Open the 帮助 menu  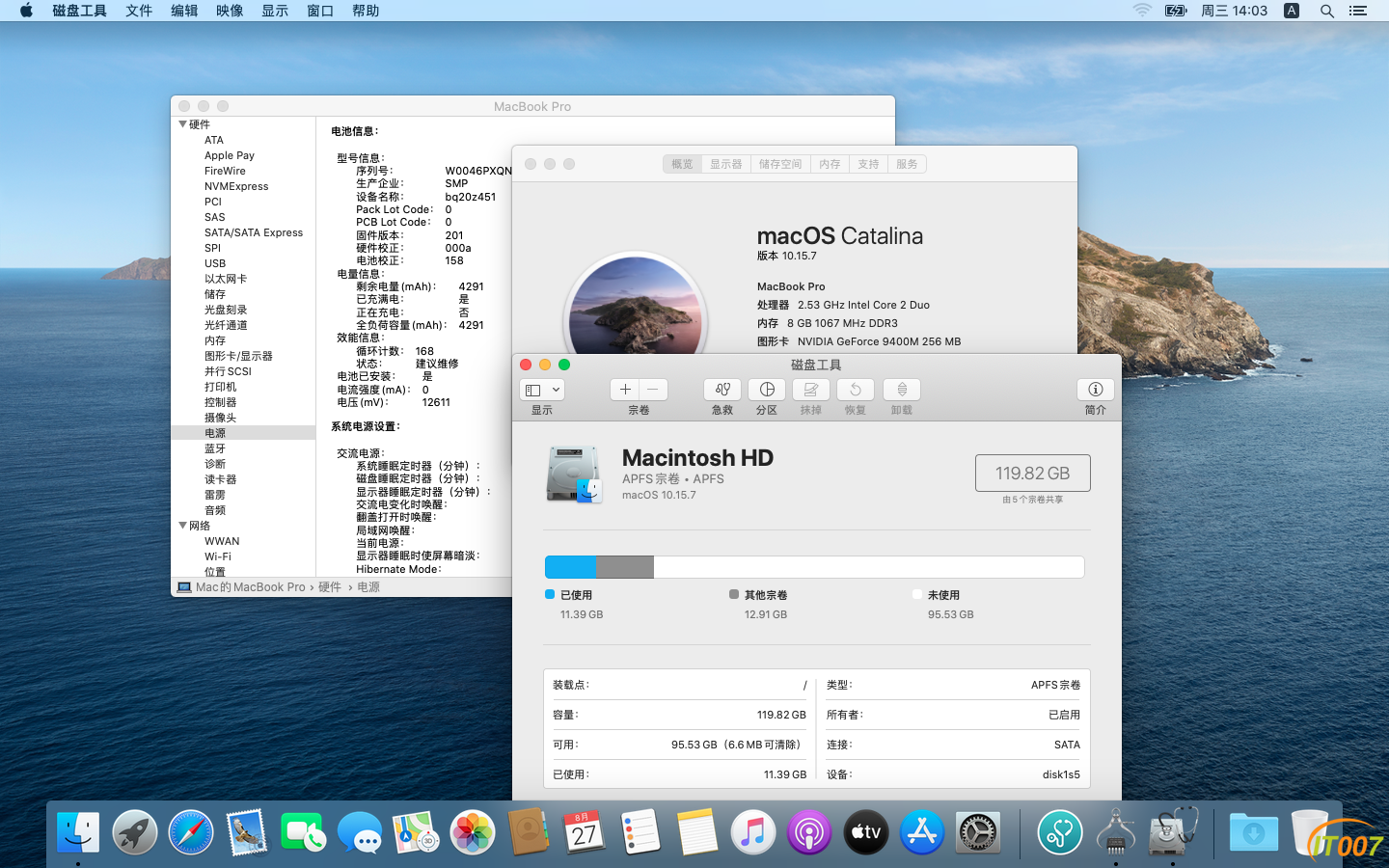[x=366, y=11]
